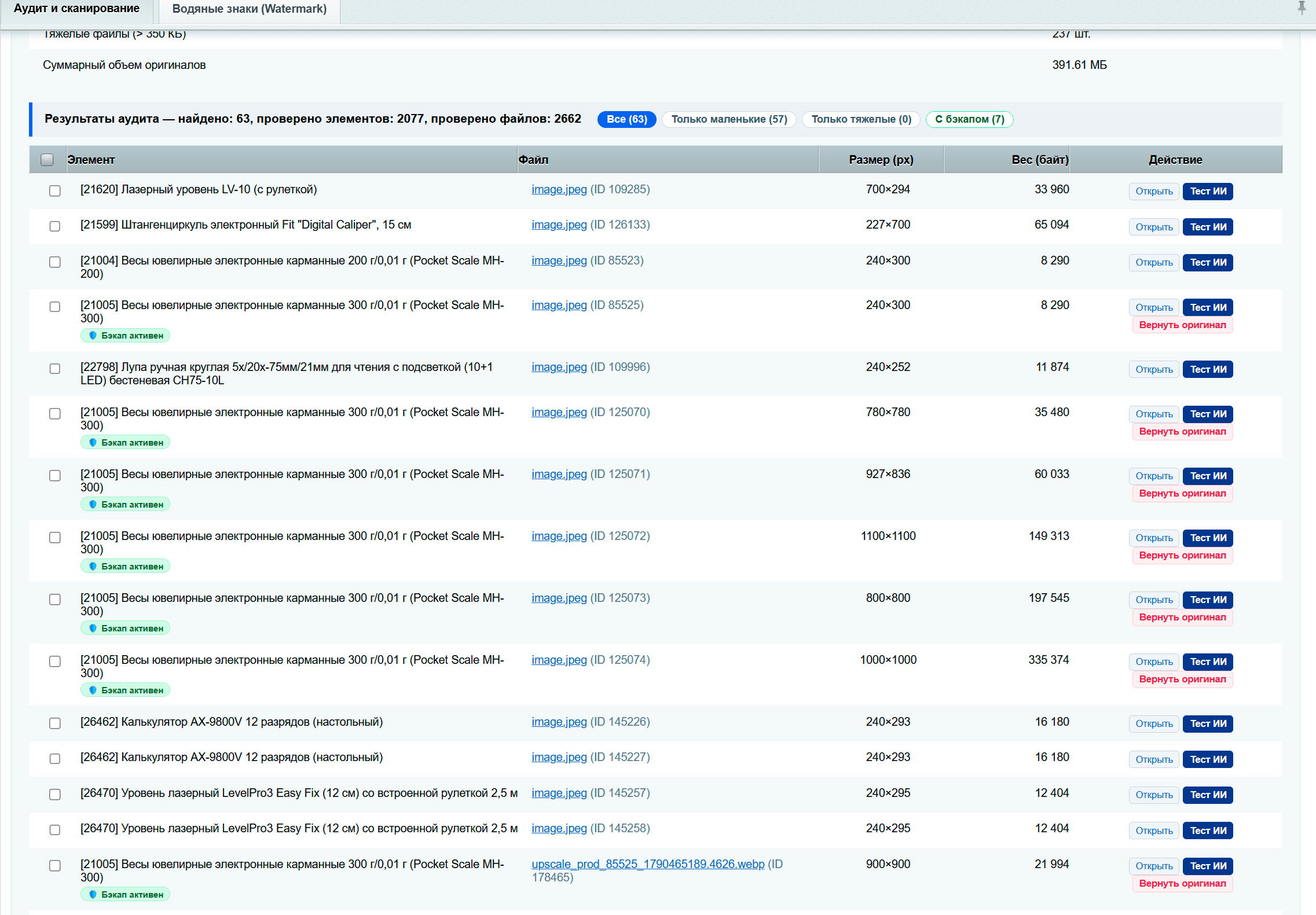Image resolution: width=1316 pixels, height=915 pixels.
Task: Mark checkbox for Калькулятор AX-9800V ID 145226 row
Action: [x=55, y=723]
